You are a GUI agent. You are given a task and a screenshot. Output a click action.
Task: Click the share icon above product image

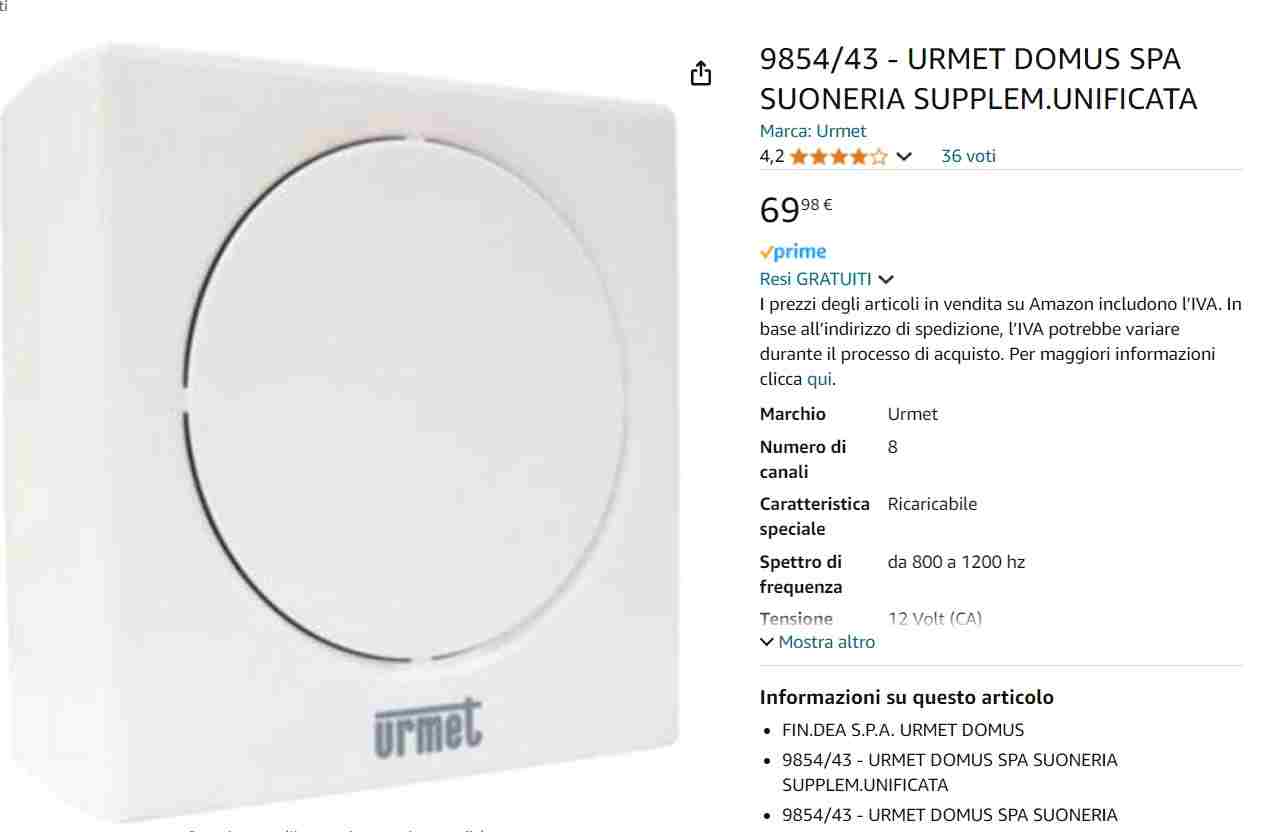pos(701,73)
